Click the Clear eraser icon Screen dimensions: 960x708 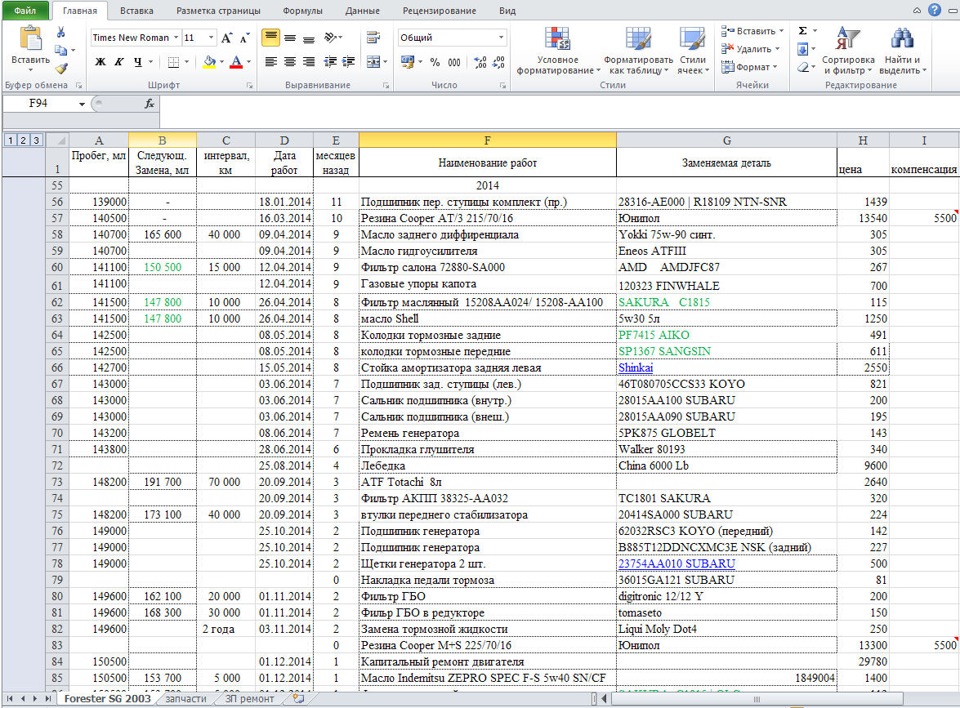(803, 67)
